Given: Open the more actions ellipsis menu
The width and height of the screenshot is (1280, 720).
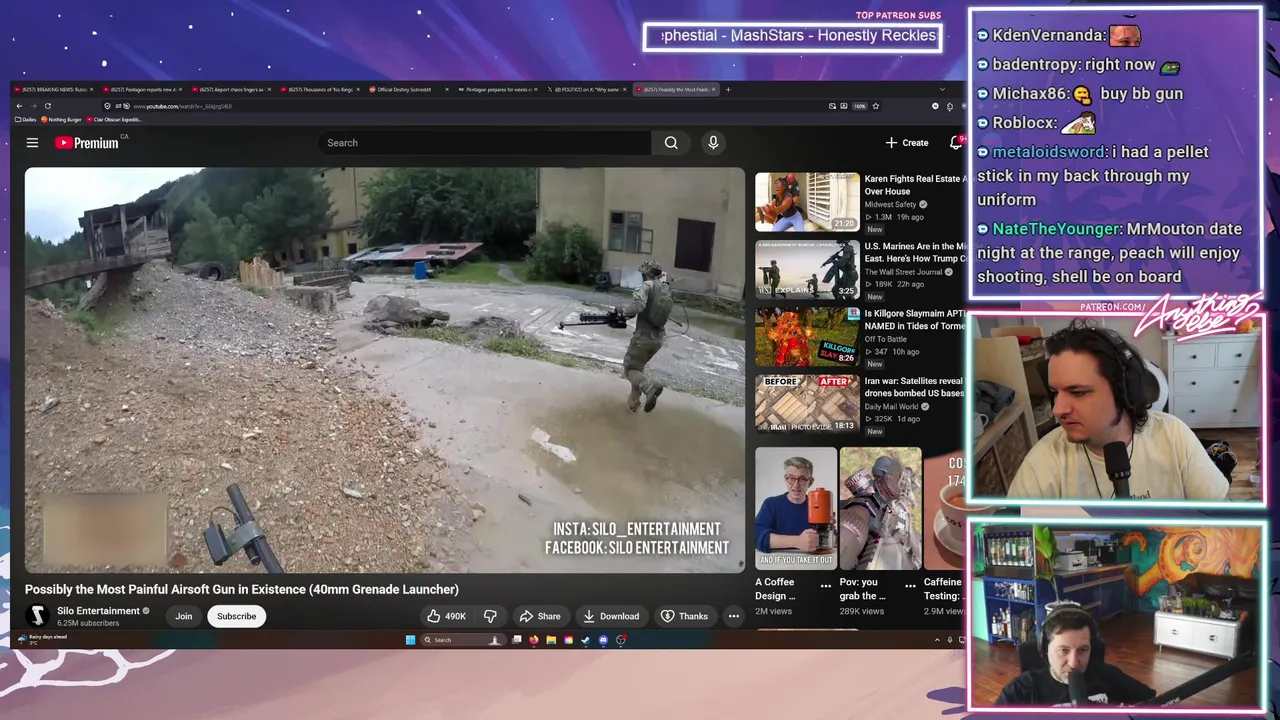Looking at the screenshot, I should pos(734,616).
